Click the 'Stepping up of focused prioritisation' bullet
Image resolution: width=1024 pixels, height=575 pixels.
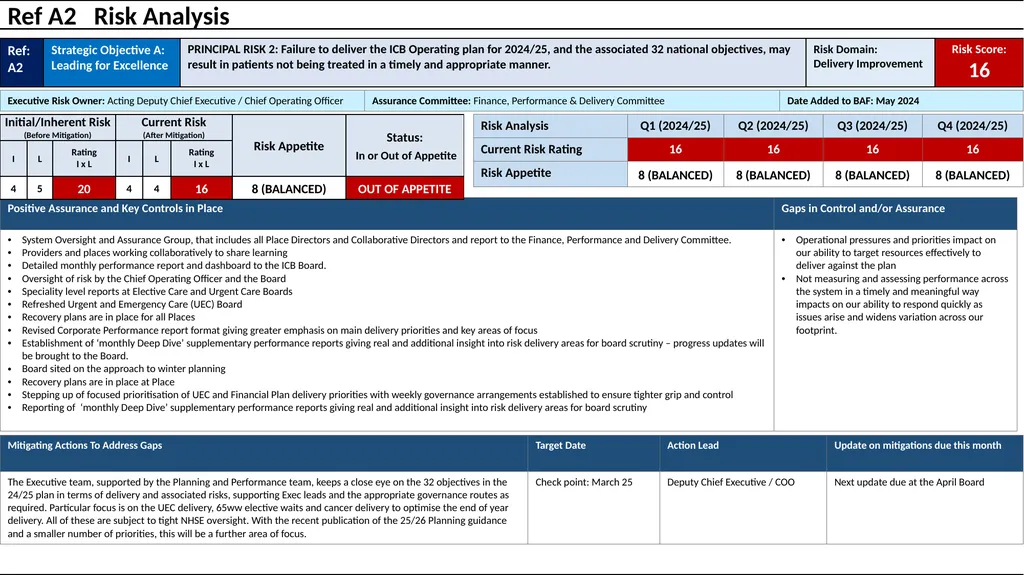(377, 395)
